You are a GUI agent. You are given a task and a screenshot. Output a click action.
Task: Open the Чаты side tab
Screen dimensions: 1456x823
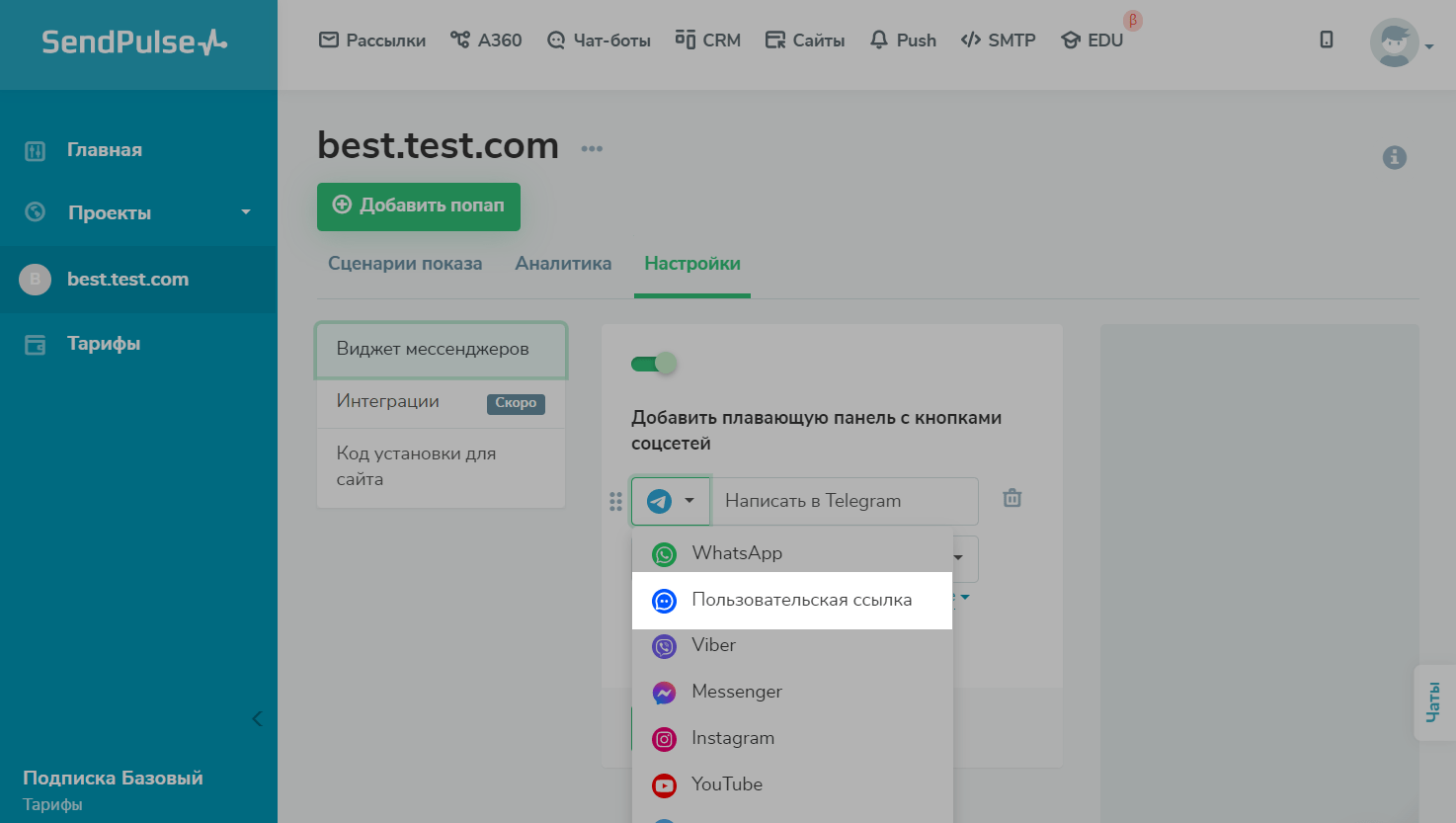click(x=1434, y=702)
